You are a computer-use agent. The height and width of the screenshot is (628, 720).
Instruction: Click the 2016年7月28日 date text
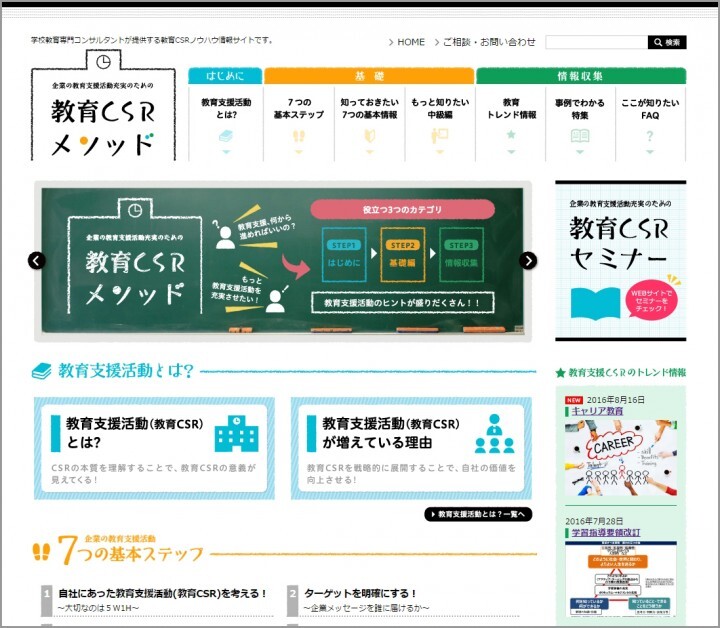pos(594,521)
